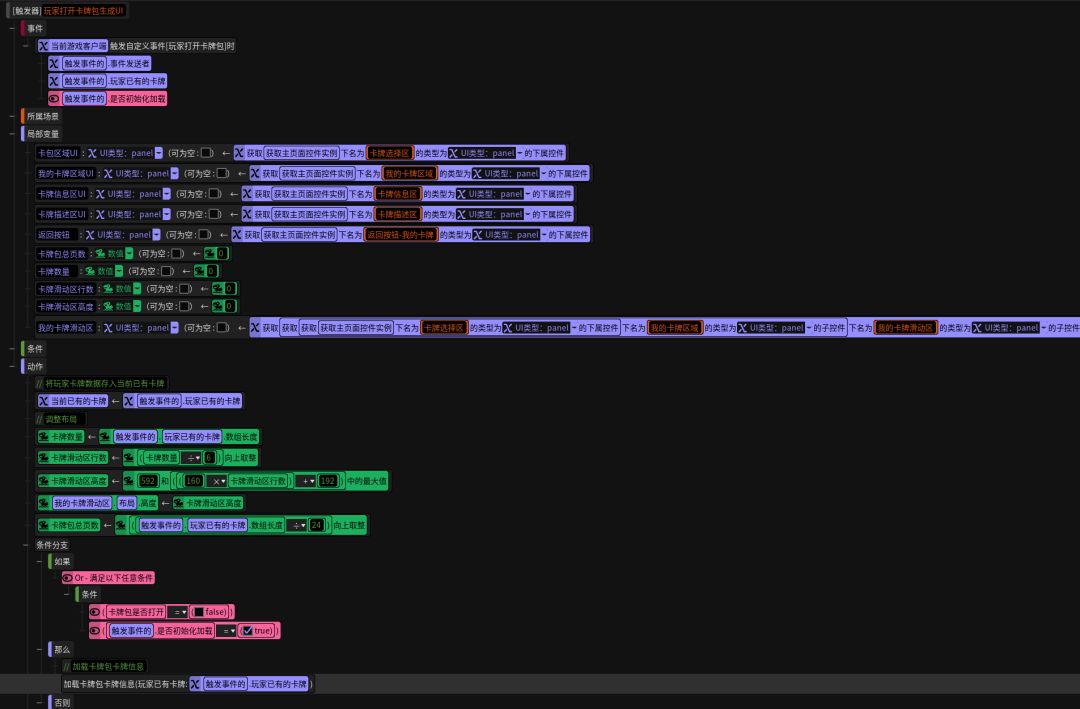
Task: Collapse the 事件 section
Action: coord(12,28)
